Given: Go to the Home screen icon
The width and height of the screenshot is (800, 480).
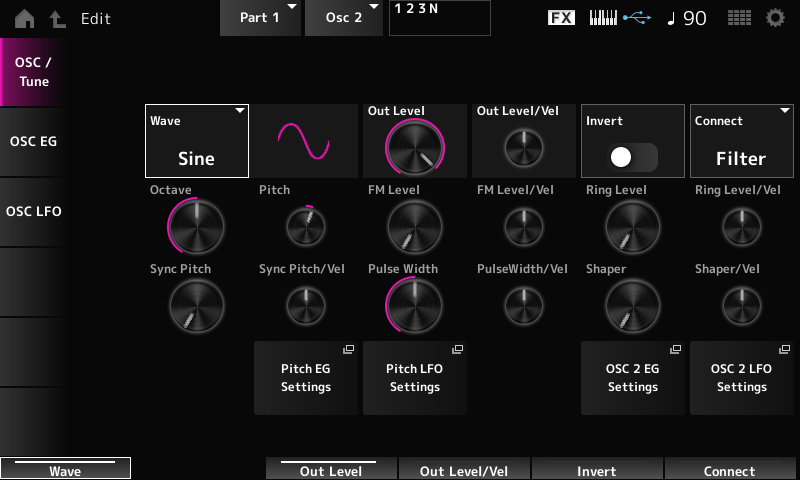Looking at the screenshot, I should pyautogui.click(x=23, y=19).
